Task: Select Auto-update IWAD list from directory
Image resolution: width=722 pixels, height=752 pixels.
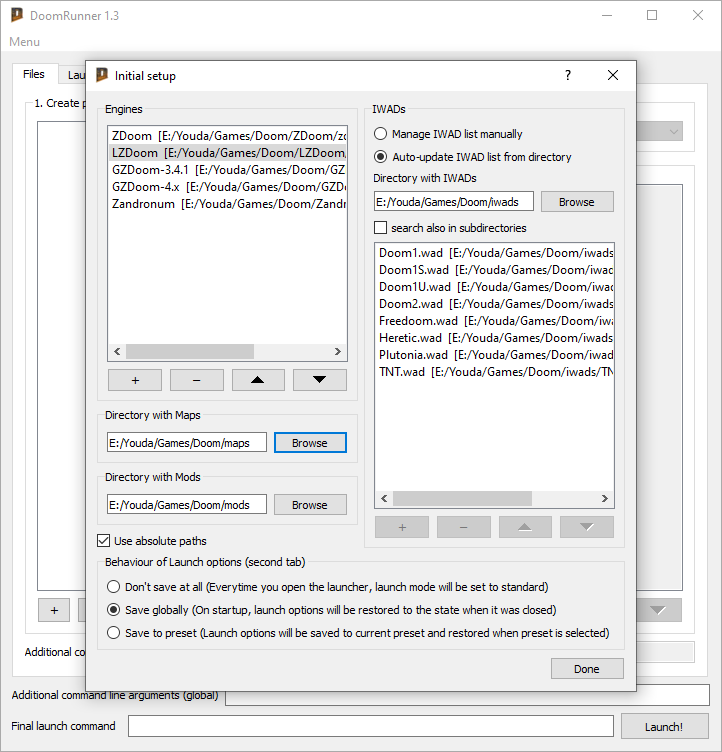Action: pyautogui.click(x=473, y=157)
